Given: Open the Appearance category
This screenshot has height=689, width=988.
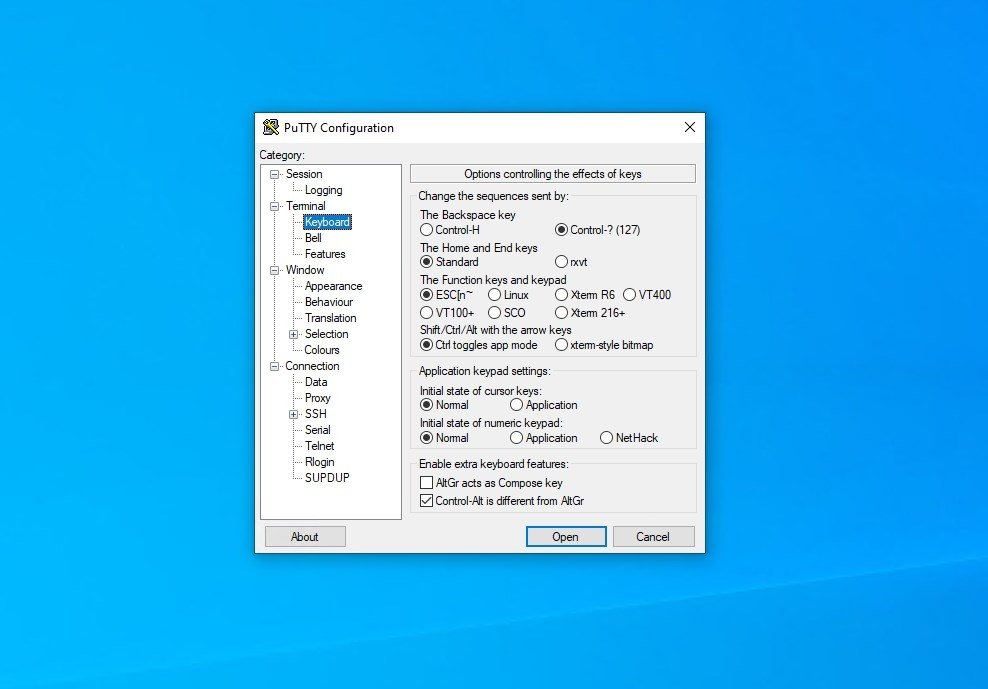Looking at the screenshot, I should pos(333,286).
